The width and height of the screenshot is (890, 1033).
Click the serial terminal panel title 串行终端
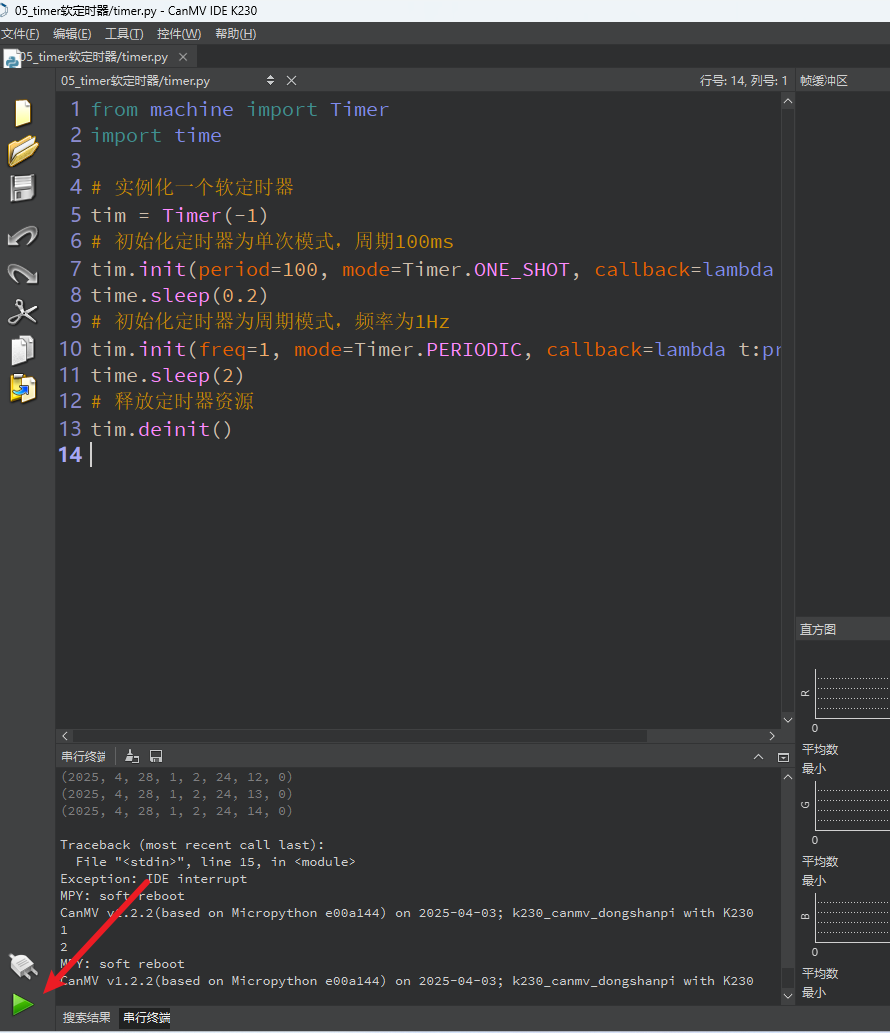(84, 756)
